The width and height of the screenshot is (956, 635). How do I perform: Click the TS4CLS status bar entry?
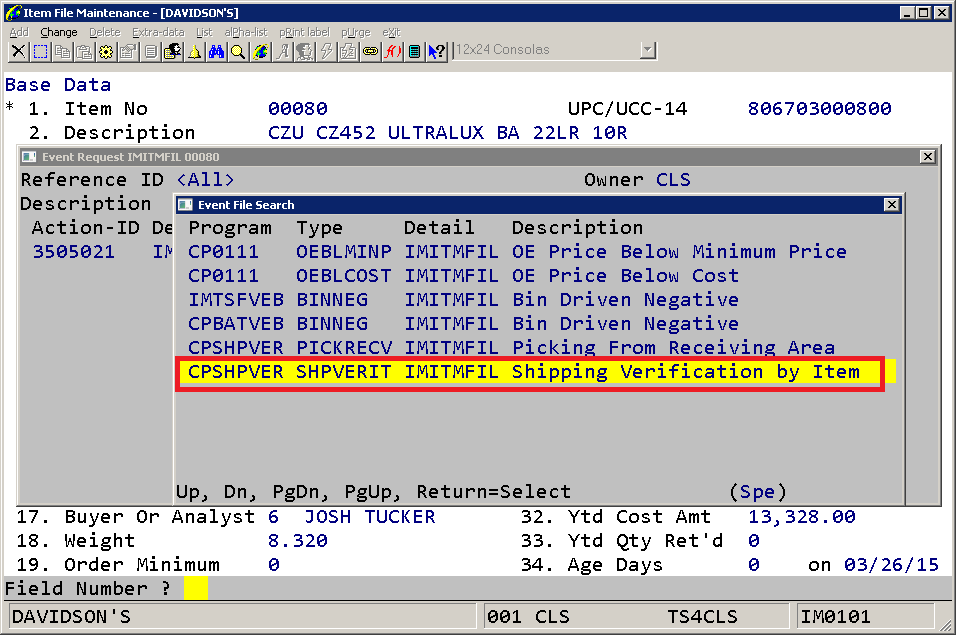coord(702,617)
